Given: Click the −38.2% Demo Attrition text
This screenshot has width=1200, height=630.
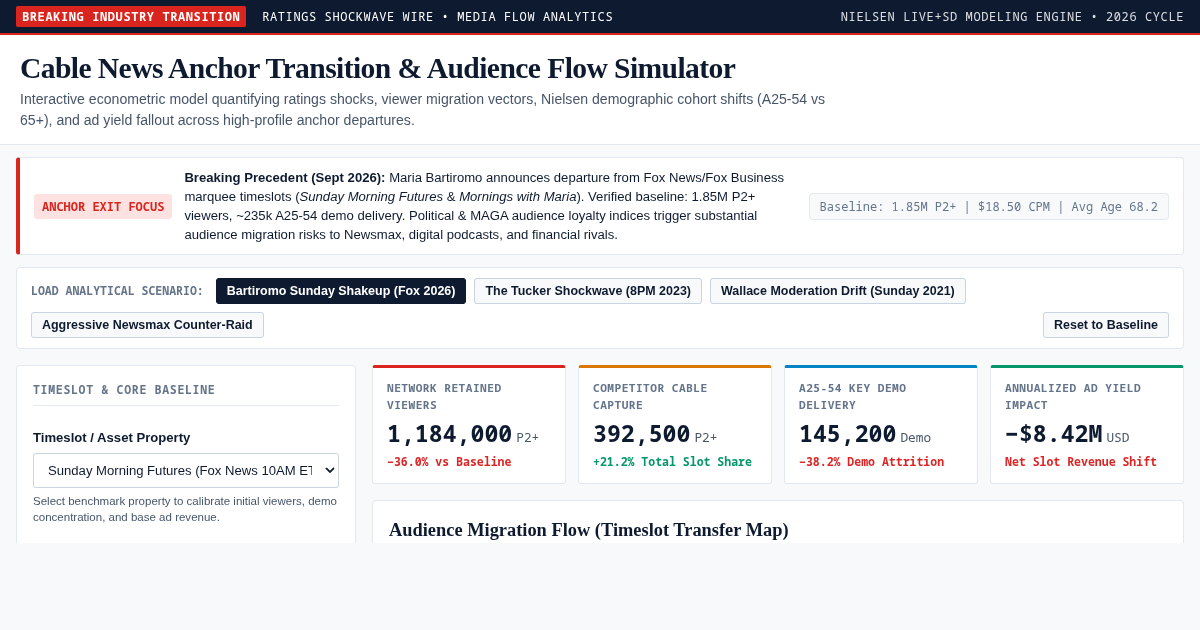Looking at the screenshot, I should point(871,462).
